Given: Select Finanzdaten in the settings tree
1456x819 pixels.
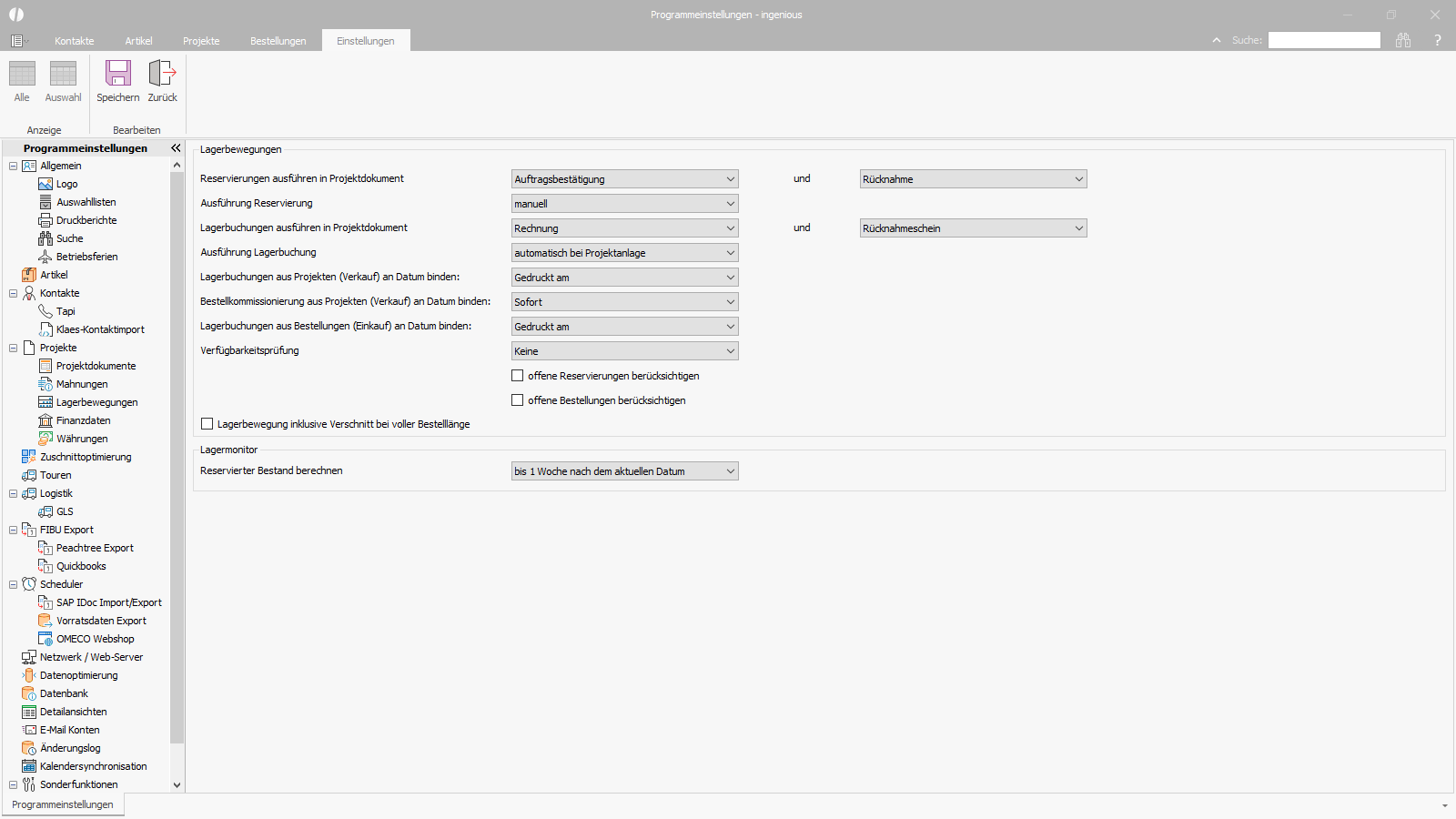Looking at the screenshot, I should 83,420.
